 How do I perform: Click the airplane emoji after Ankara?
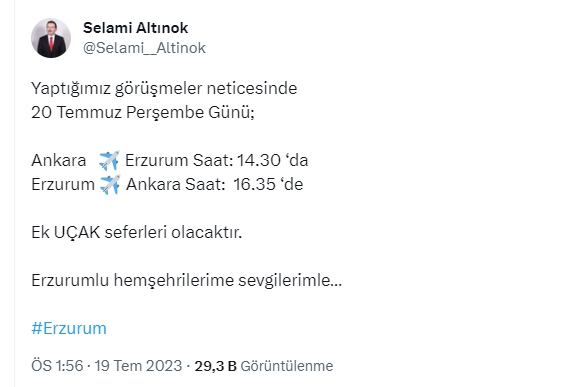109,160
